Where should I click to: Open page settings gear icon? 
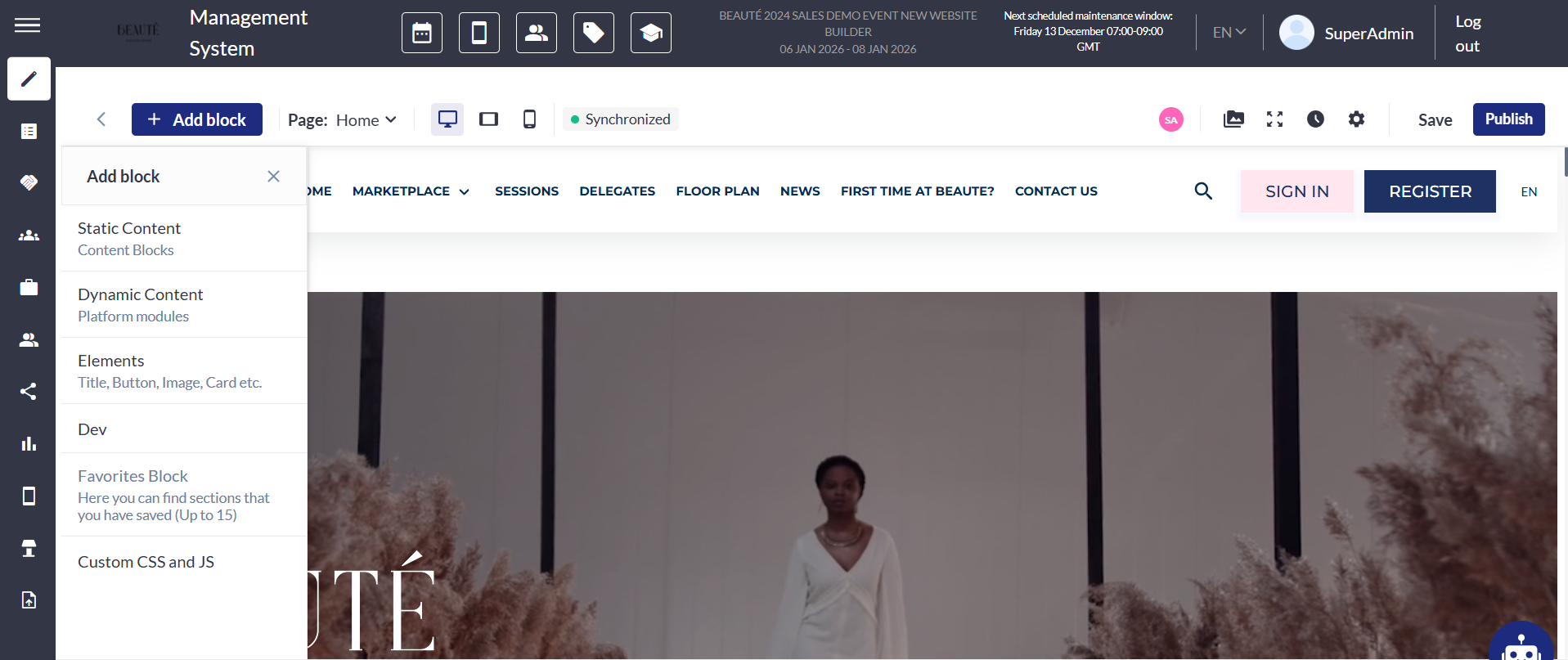(x=1356, y=119)
